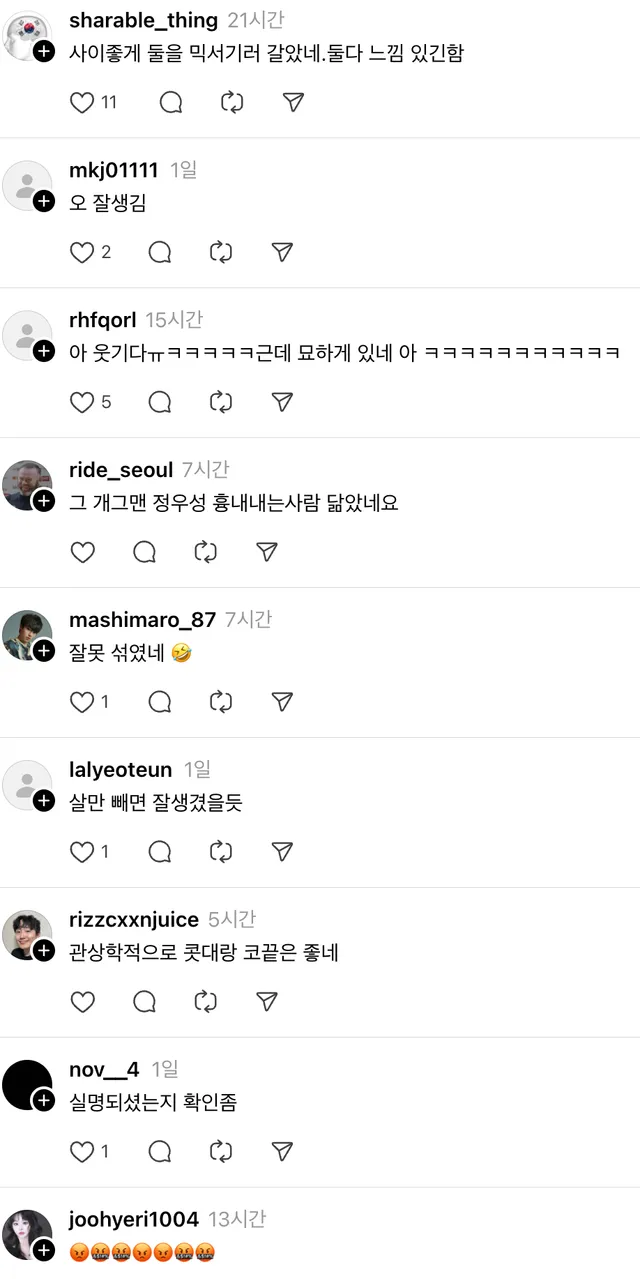Tap heart on rizzcxxnjuice's comment

pyautogui.click(x=82, y=1002)
